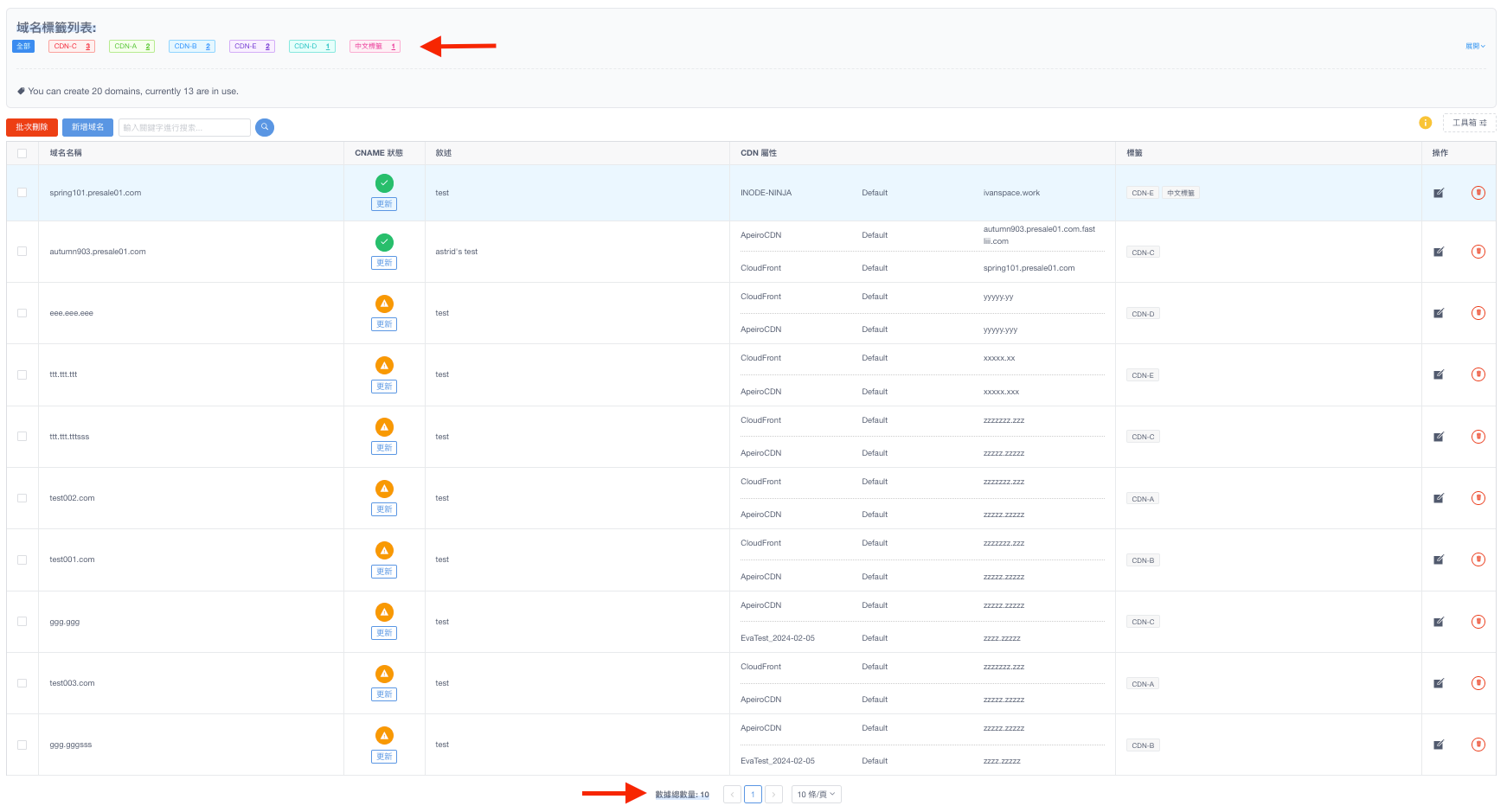Image resolution: width=1507 pixels, height=812 pixels.
Task: Open the 工具箱 toolbox menu
Action: (1468, 123)
